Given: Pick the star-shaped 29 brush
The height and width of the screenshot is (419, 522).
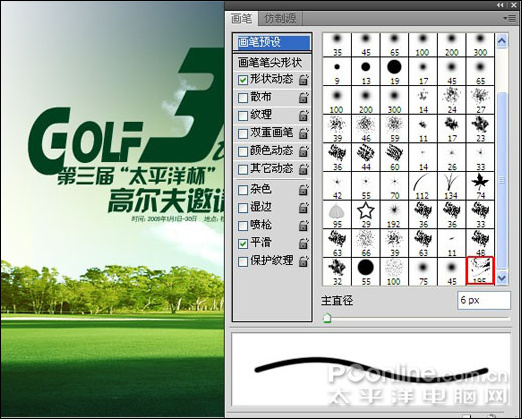Looking at the screenshot, I should click(x=366, y=214).
